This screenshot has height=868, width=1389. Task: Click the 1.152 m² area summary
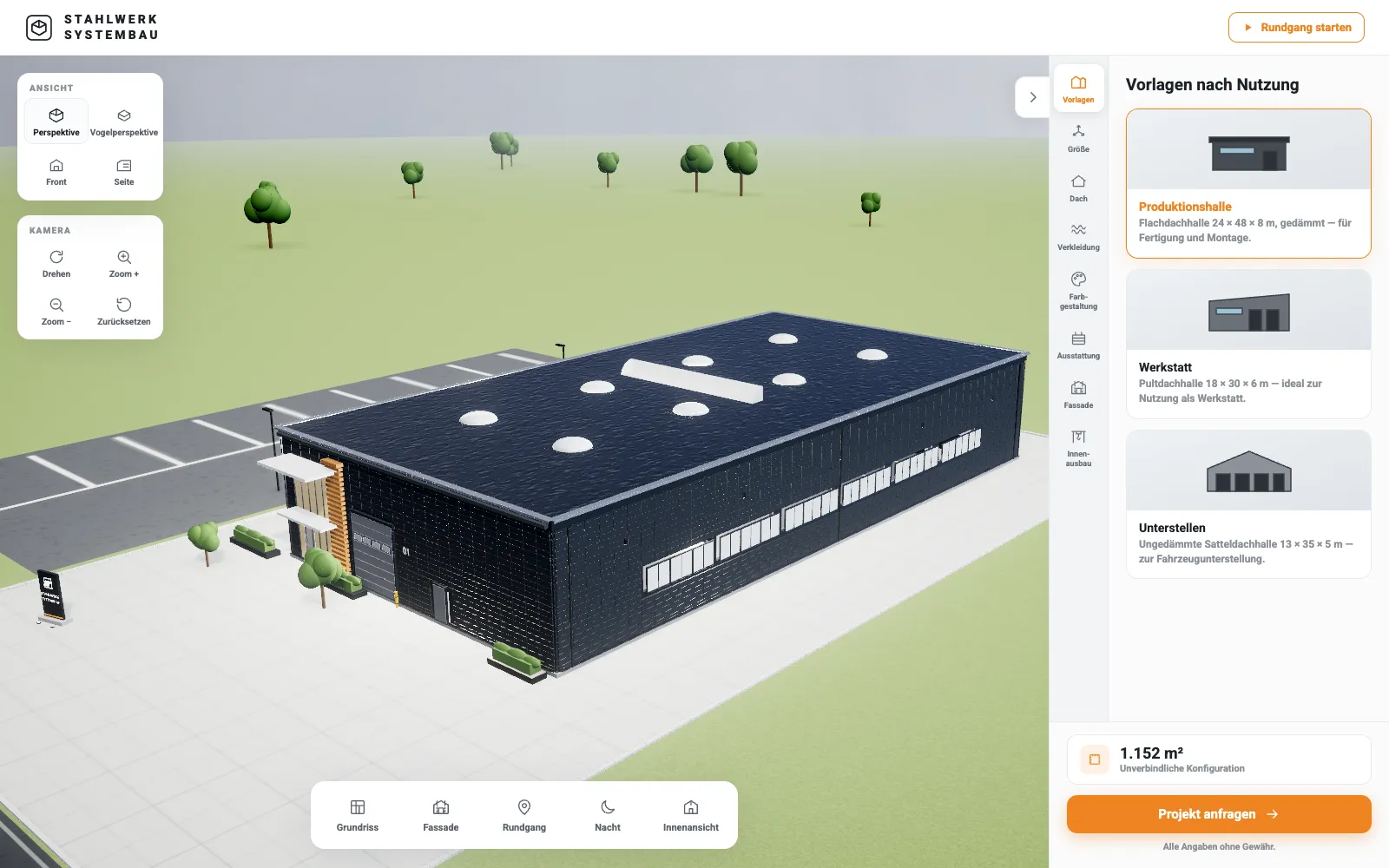point(1219,759)
